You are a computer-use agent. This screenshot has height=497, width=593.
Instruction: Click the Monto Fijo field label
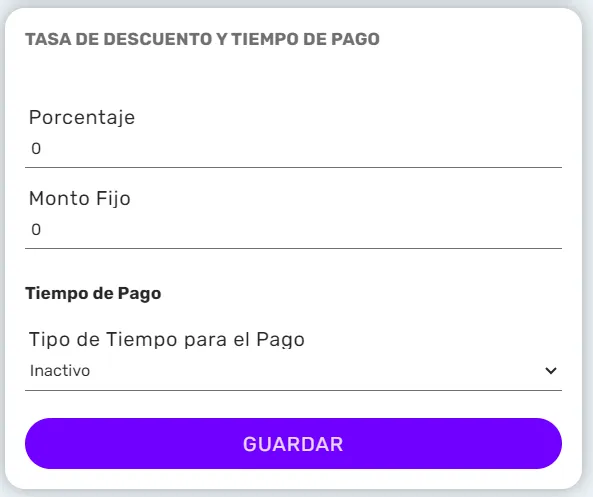tap(80, 199)
